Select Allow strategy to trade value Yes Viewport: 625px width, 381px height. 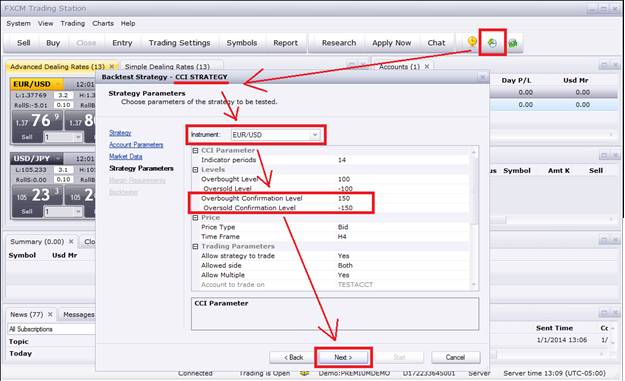tap(343, 255)
